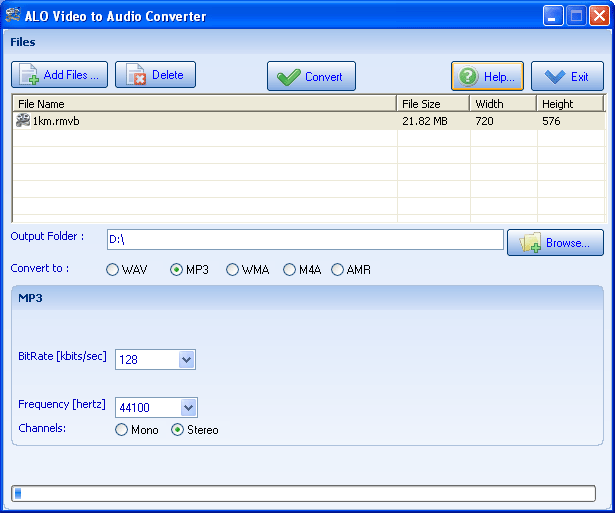The width and height of the screenshot is (615, 513).
Task: Browse for an output folder
Action: [x=555, y=243]
